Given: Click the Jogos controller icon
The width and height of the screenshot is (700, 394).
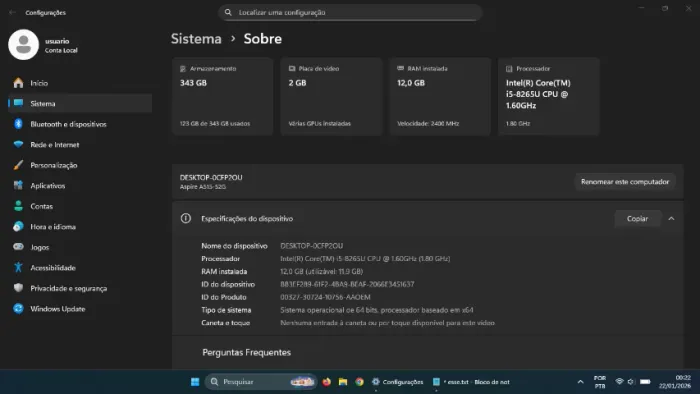Looking at the screenshot, I should point(18,247).
